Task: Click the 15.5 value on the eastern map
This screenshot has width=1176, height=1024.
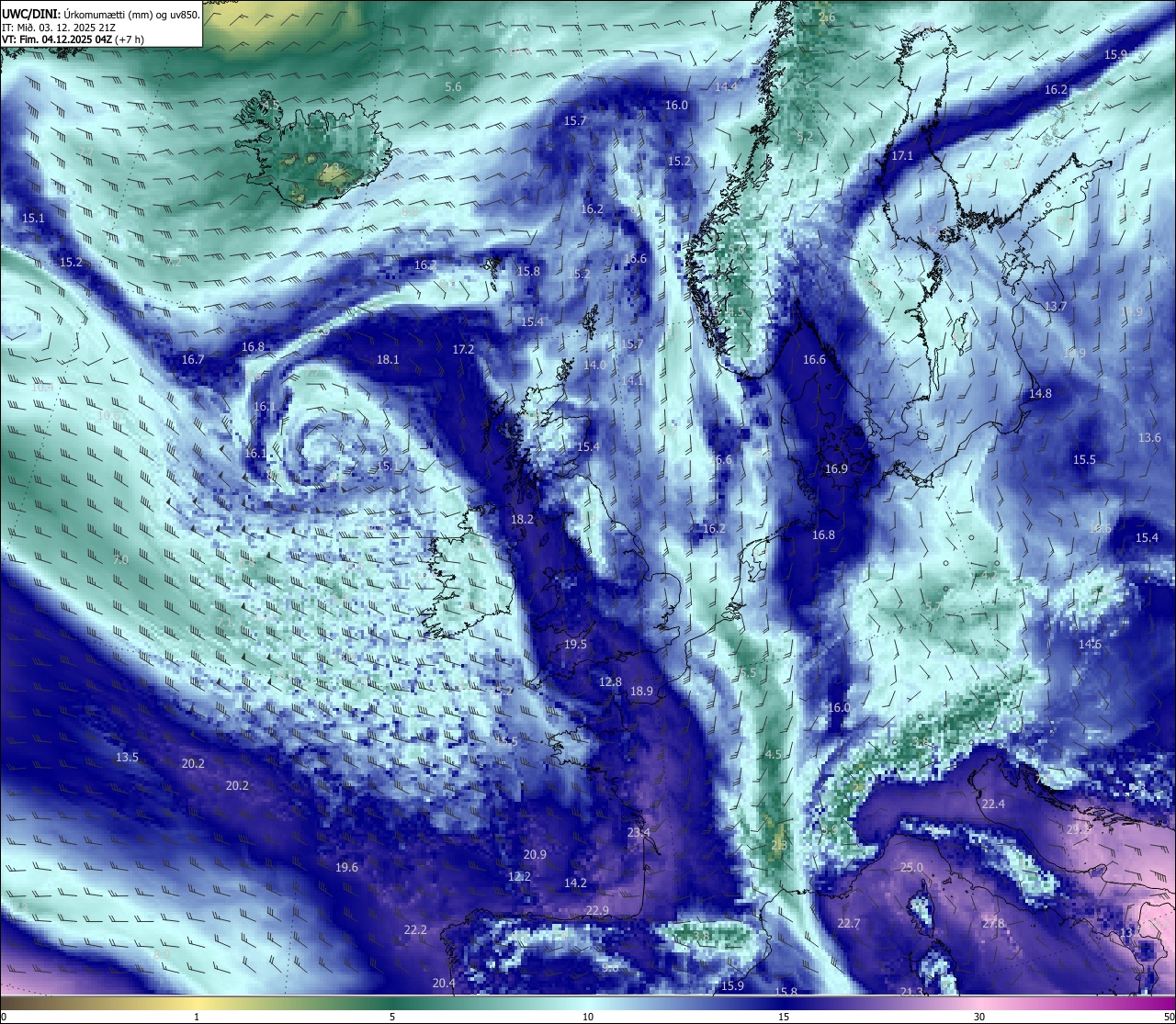Action: (1084, 460)
